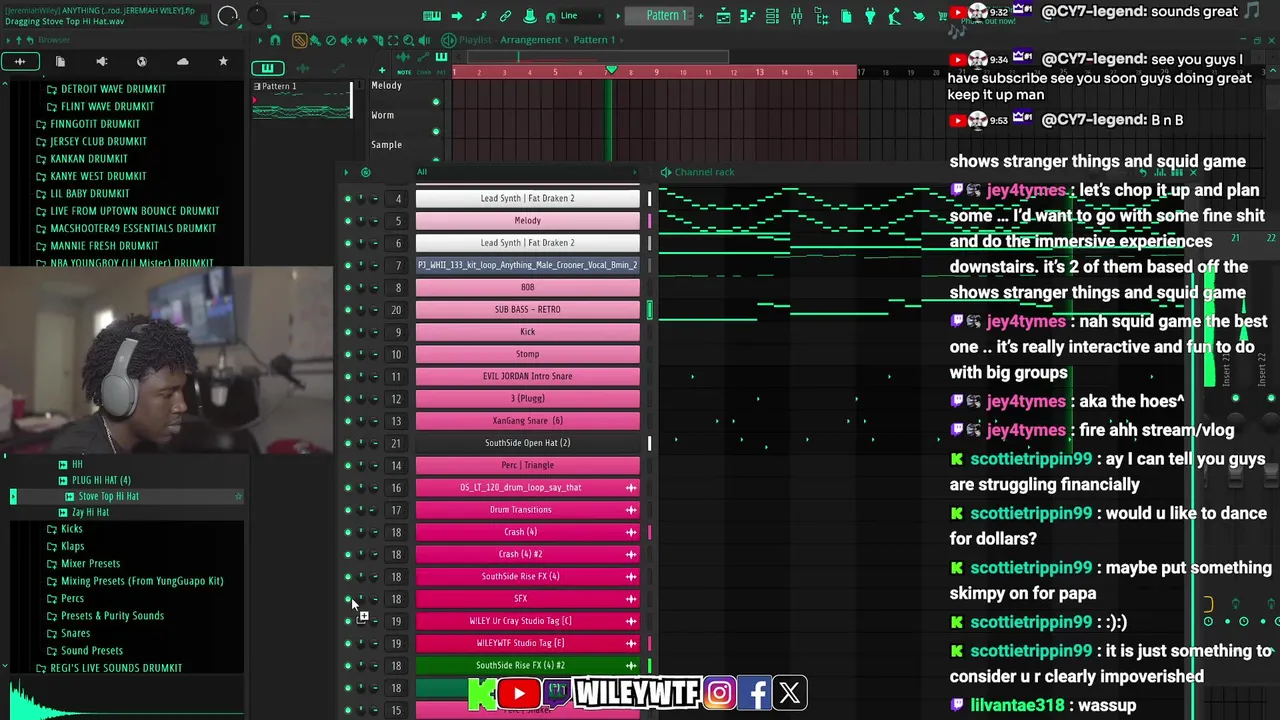1280x720 pixels.
Task: Open the cloud tab in browser
Action: pyautogui.click(x=182, y=62)
